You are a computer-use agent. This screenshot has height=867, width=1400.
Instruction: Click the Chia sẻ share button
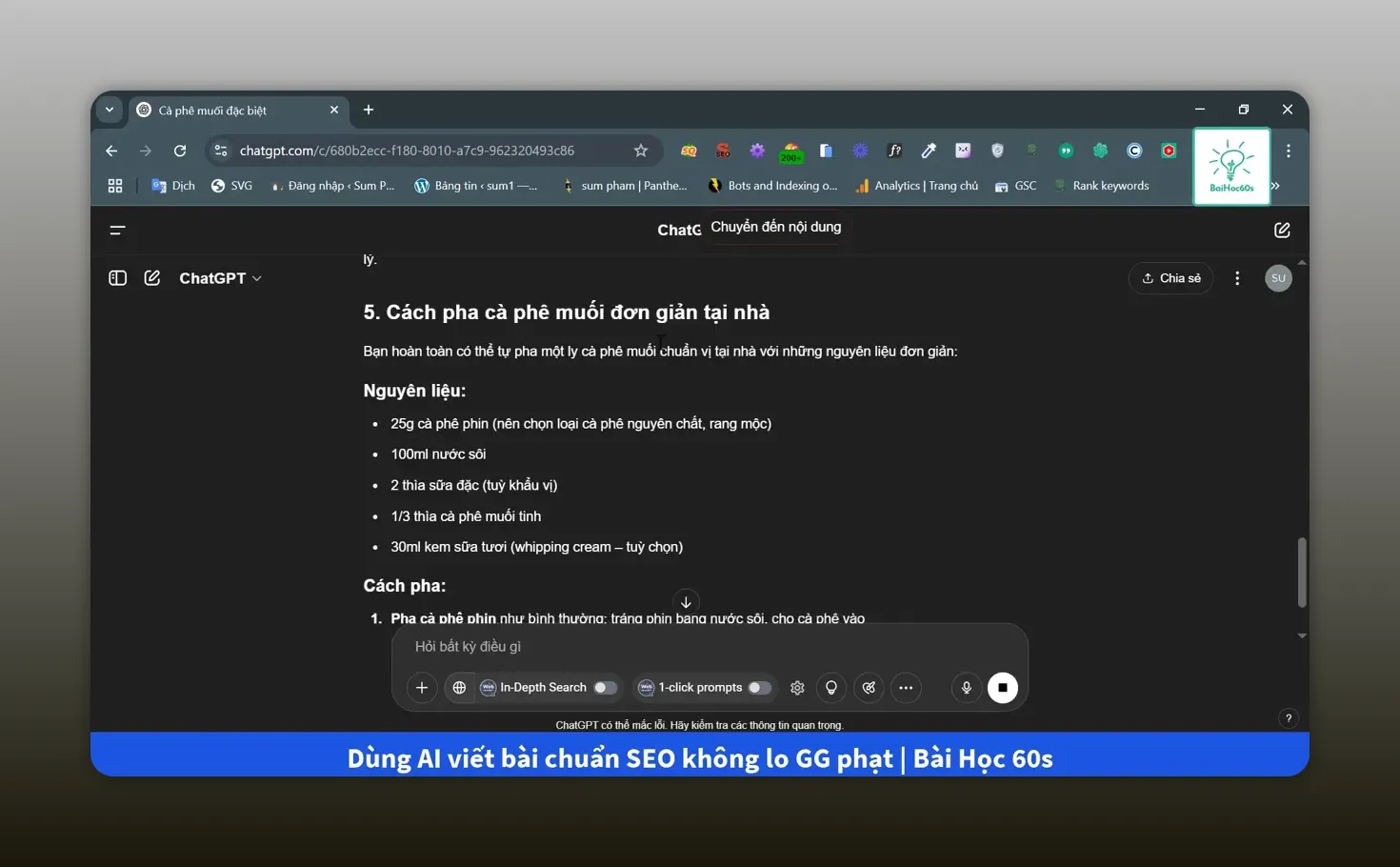pos(1170,278)
